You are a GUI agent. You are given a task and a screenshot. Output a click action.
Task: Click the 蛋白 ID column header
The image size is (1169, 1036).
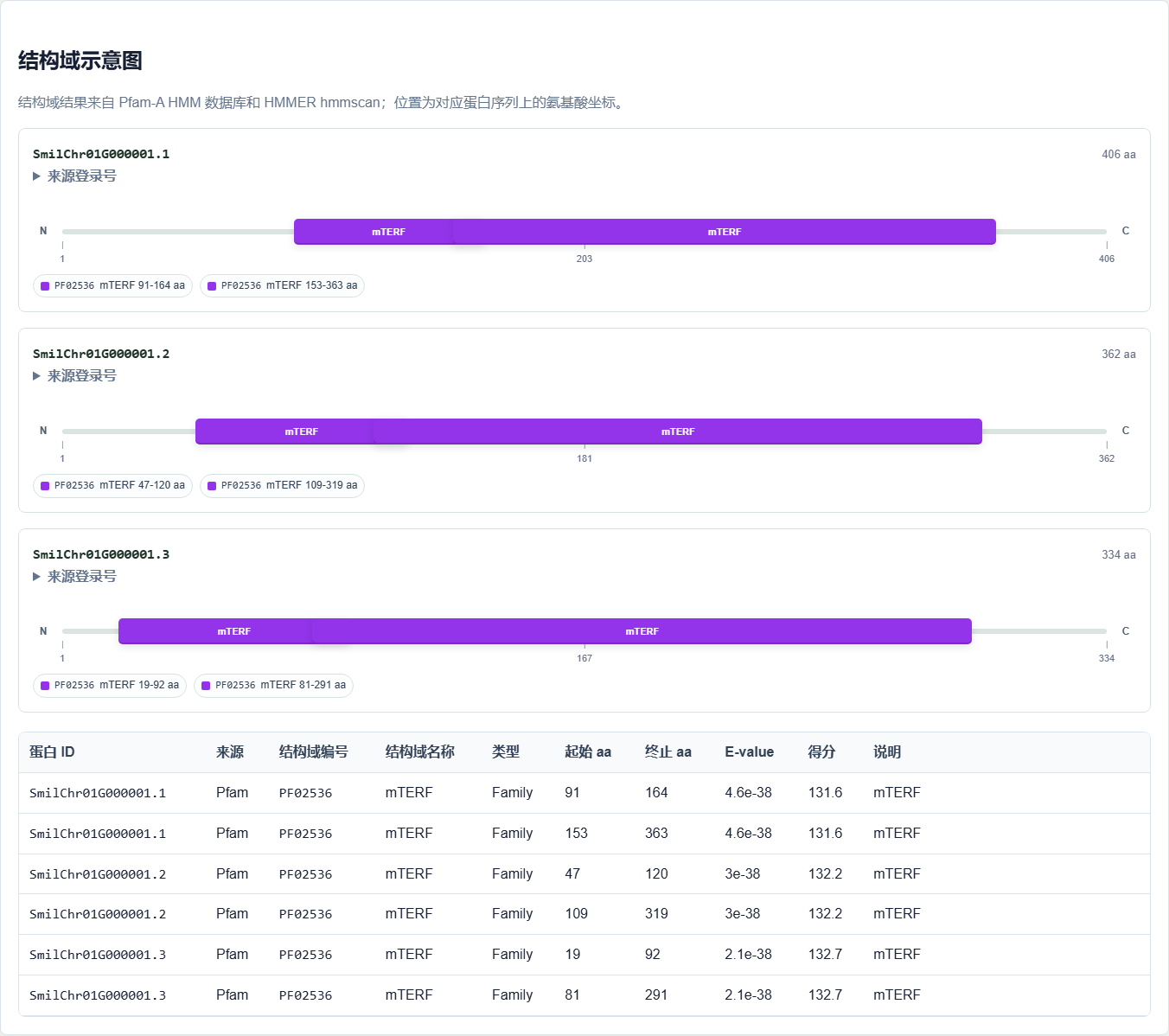(52, 752)
